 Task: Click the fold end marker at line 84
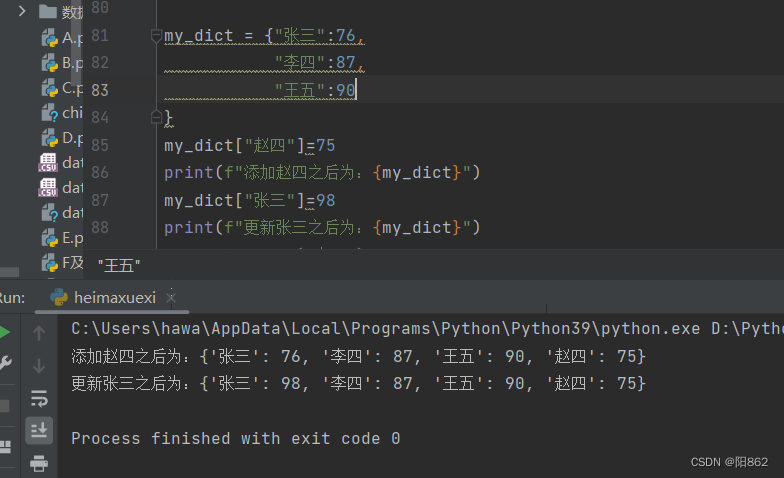point(155,117)
